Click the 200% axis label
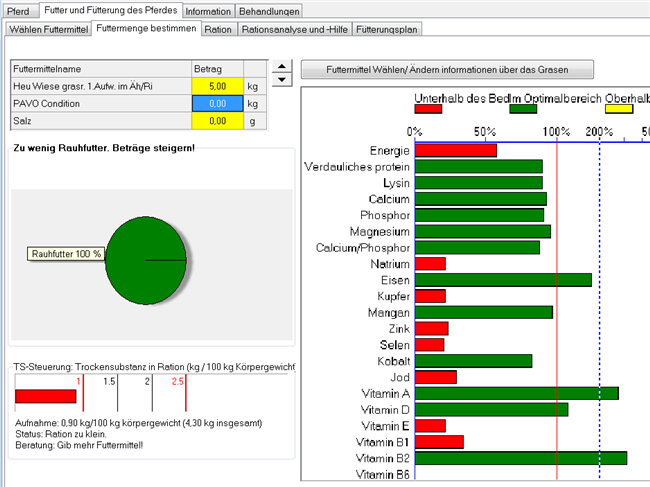The width and height of the screenshot is (650, 487). coord(599,132)
